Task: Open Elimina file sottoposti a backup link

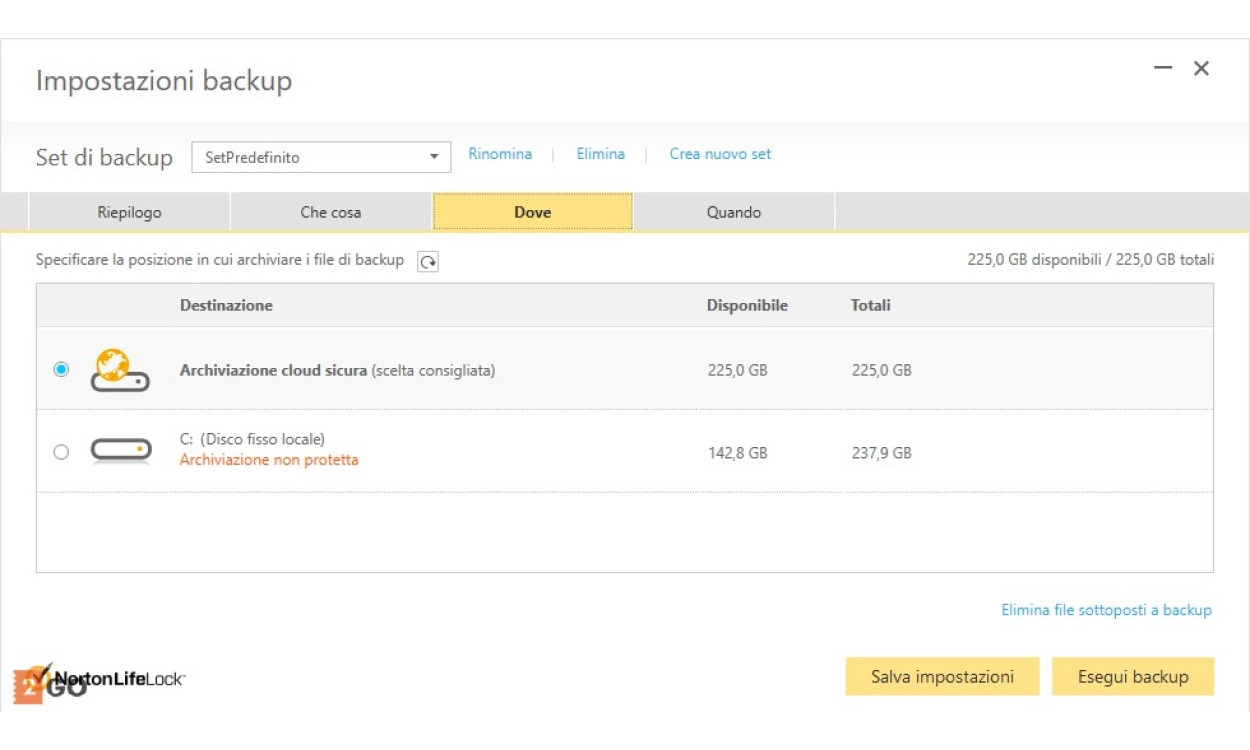Action: pos(1106,610)
